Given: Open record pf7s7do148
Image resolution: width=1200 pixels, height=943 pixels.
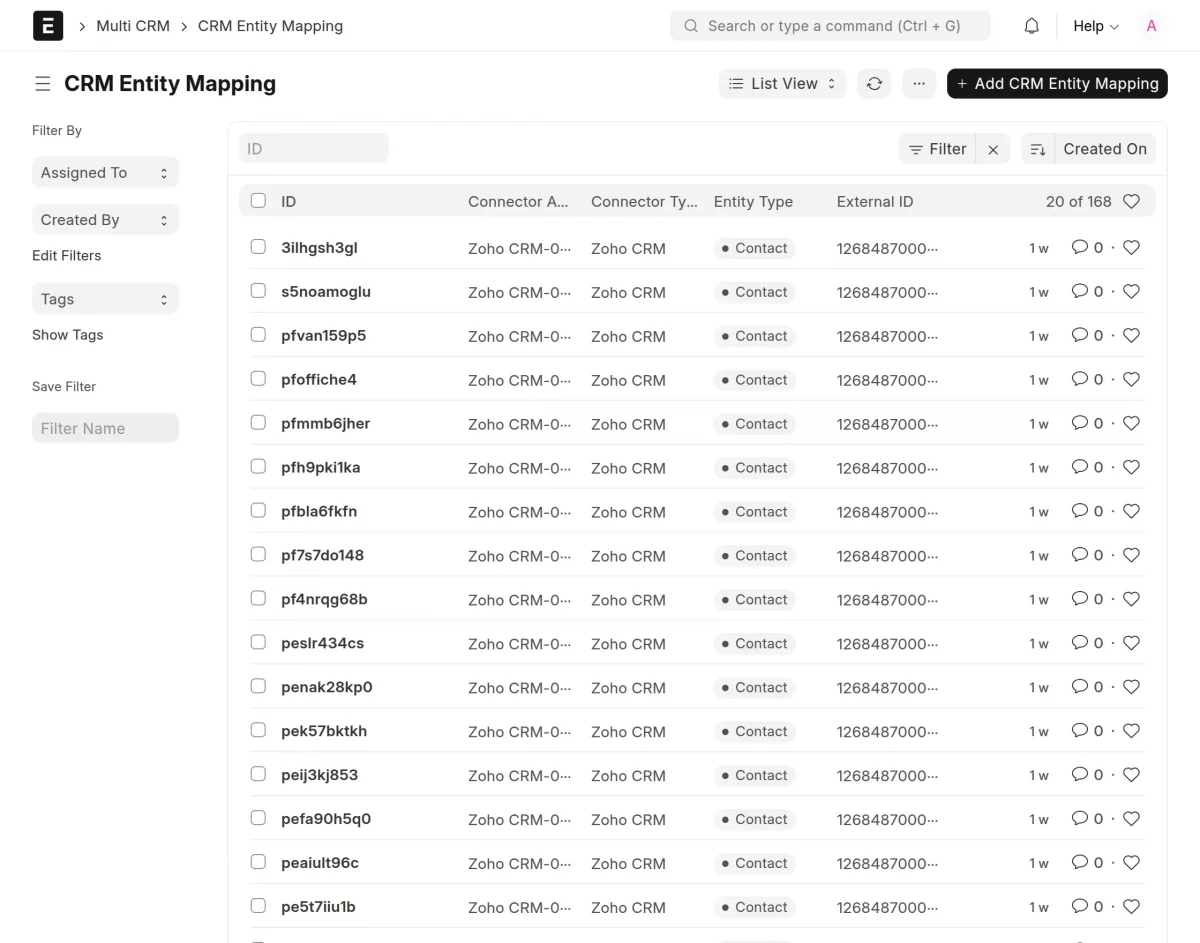Looking at the screenshot, I should 322,556.
